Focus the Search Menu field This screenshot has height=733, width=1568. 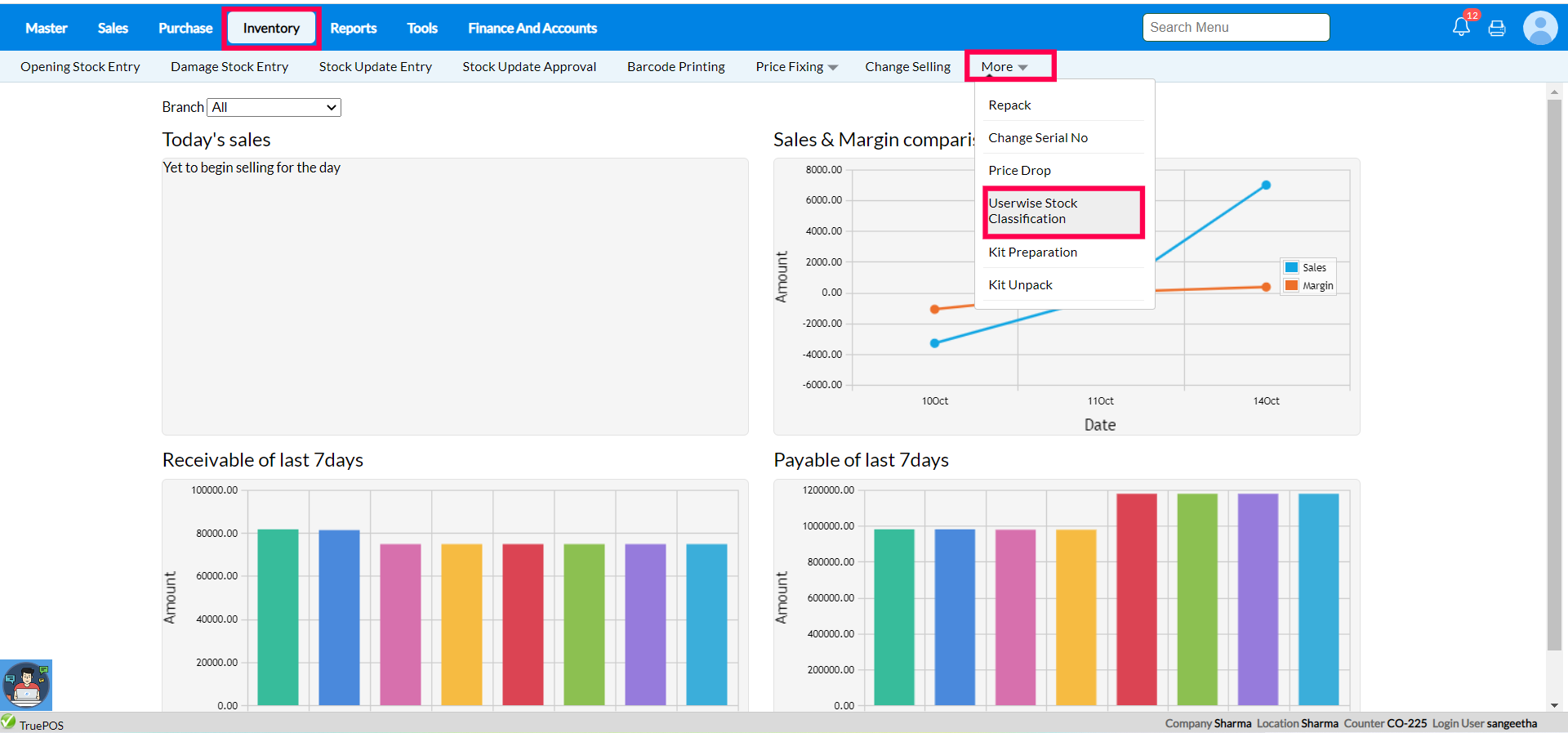click(x=1235, y=27)
